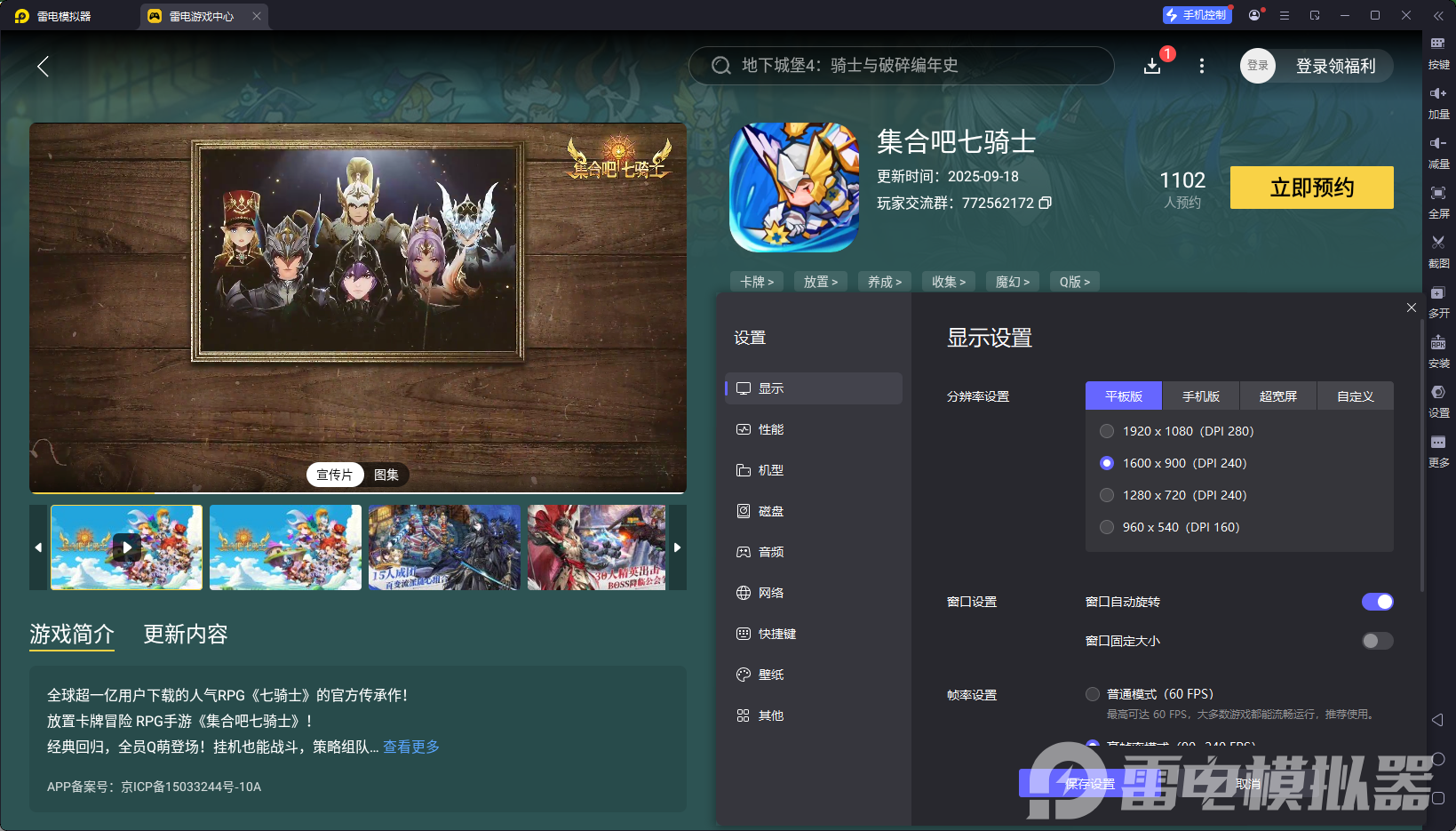Select 1920 x 1080 (DPI 280) resolution
Image resolution: width=1456 pixels, height=831 pixels.
[1107, 431]
